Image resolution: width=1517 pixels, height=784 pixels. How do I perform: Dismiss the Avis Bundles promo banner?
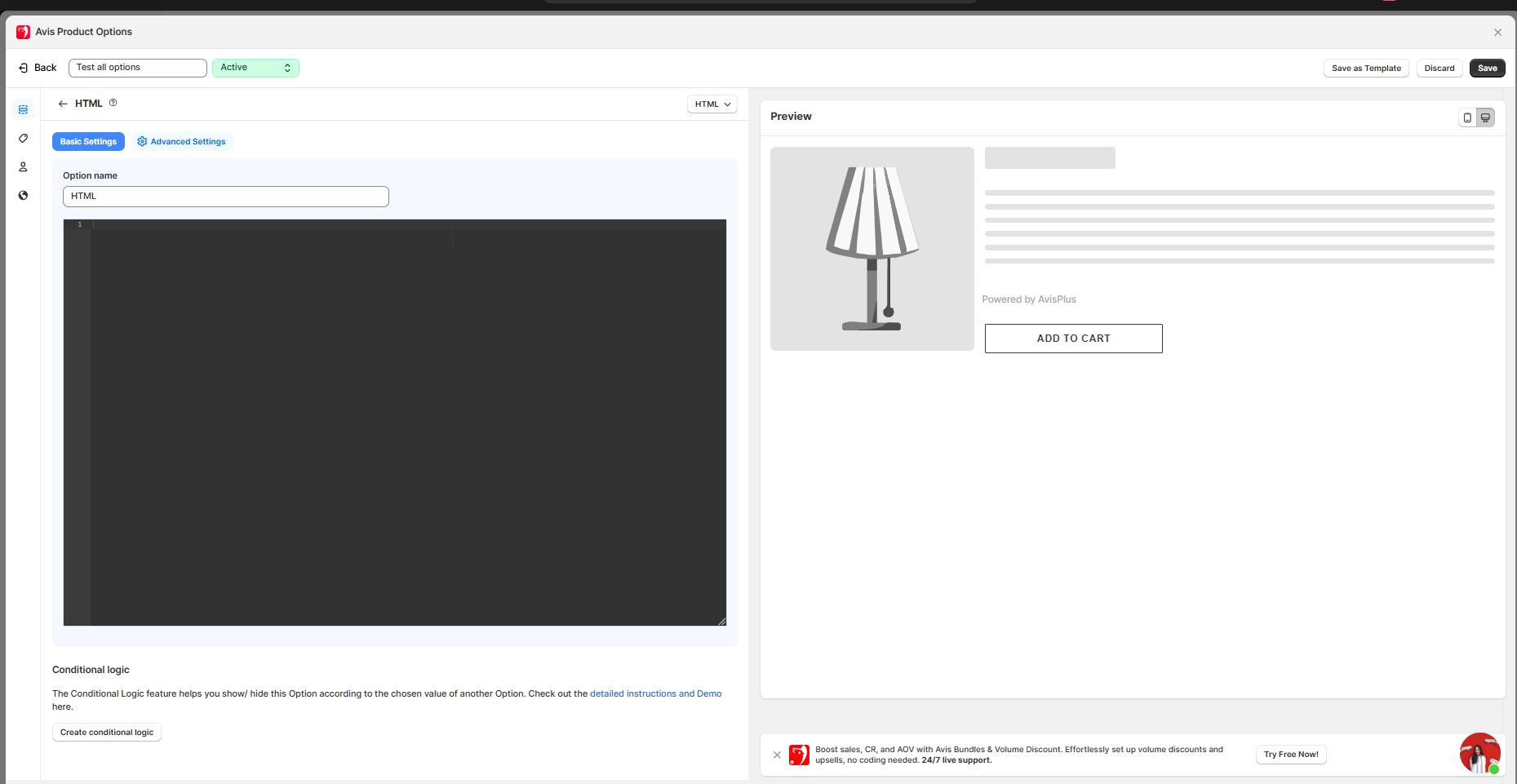[777, 755]
